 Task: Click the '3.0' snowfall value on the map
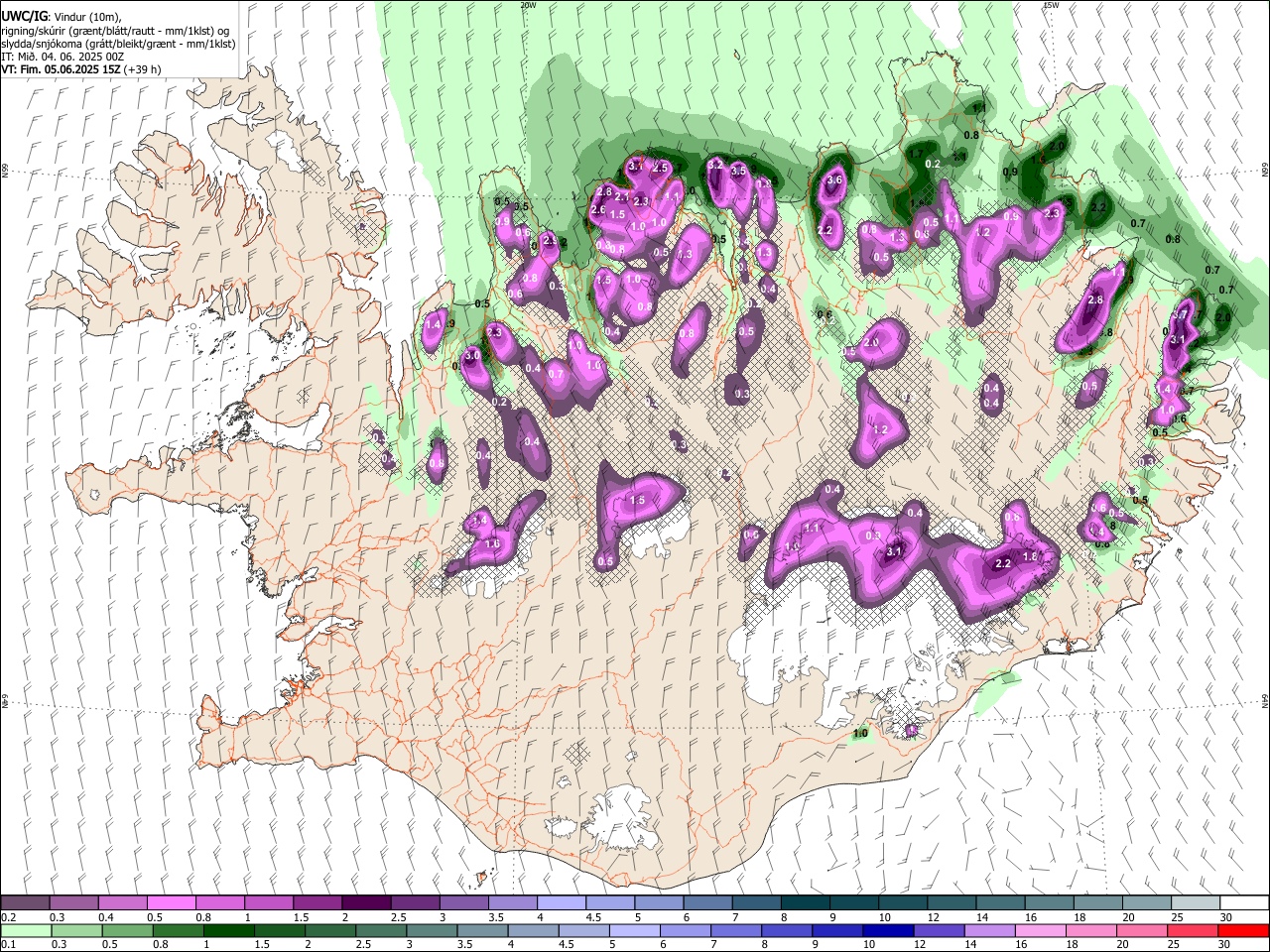472,355
